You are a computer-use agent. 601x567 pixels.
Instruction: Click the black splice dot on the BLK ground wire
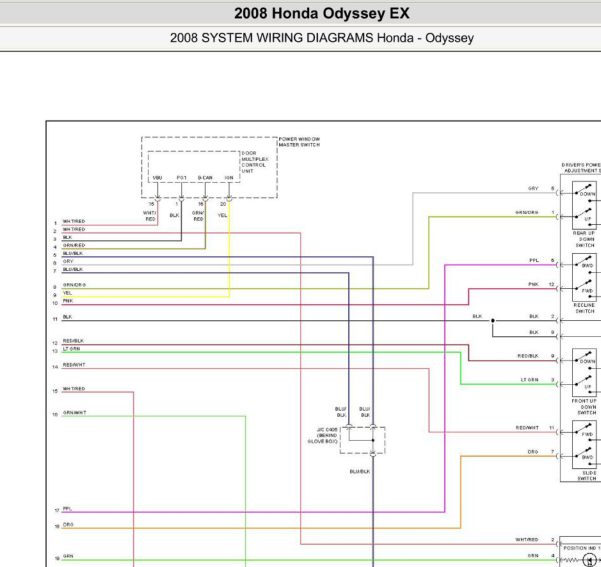493,320
